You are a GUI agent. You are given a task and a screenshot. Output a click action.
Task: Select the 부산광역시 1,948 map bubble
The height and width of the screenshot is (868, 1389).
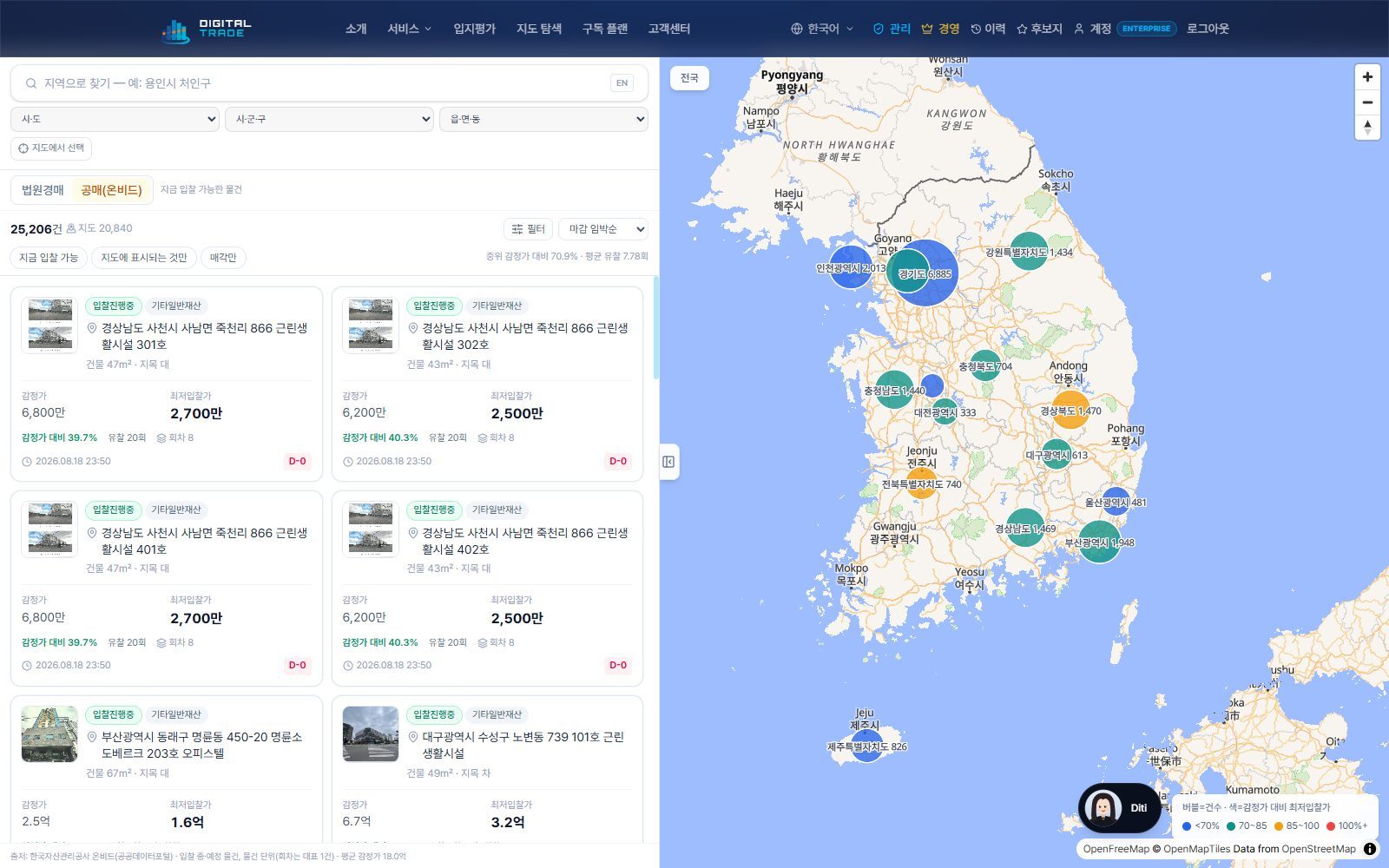pyautogui.click(x=1099, y=542)
